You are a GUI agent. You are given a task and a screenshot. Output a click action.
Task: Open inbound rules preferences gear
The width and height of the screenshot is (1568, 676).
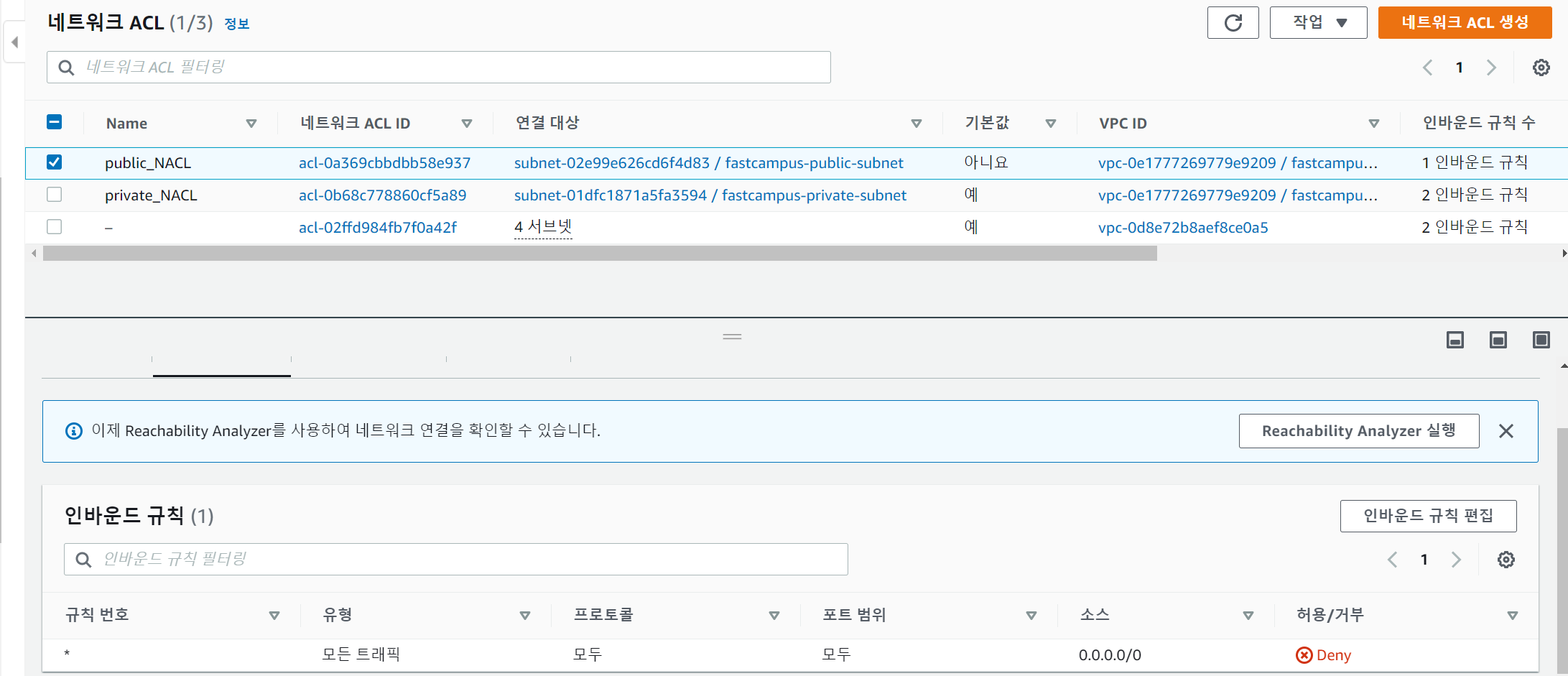1506,560
